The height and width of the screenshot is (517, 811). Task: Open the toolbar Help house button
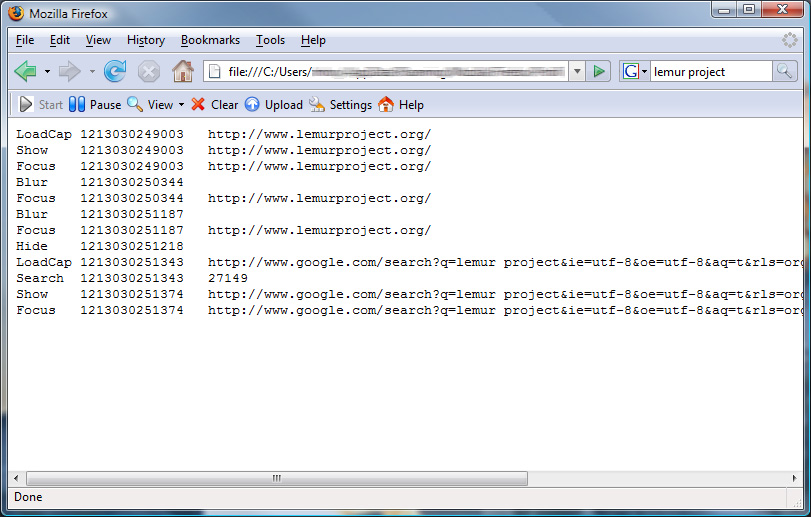coord(401,104)
